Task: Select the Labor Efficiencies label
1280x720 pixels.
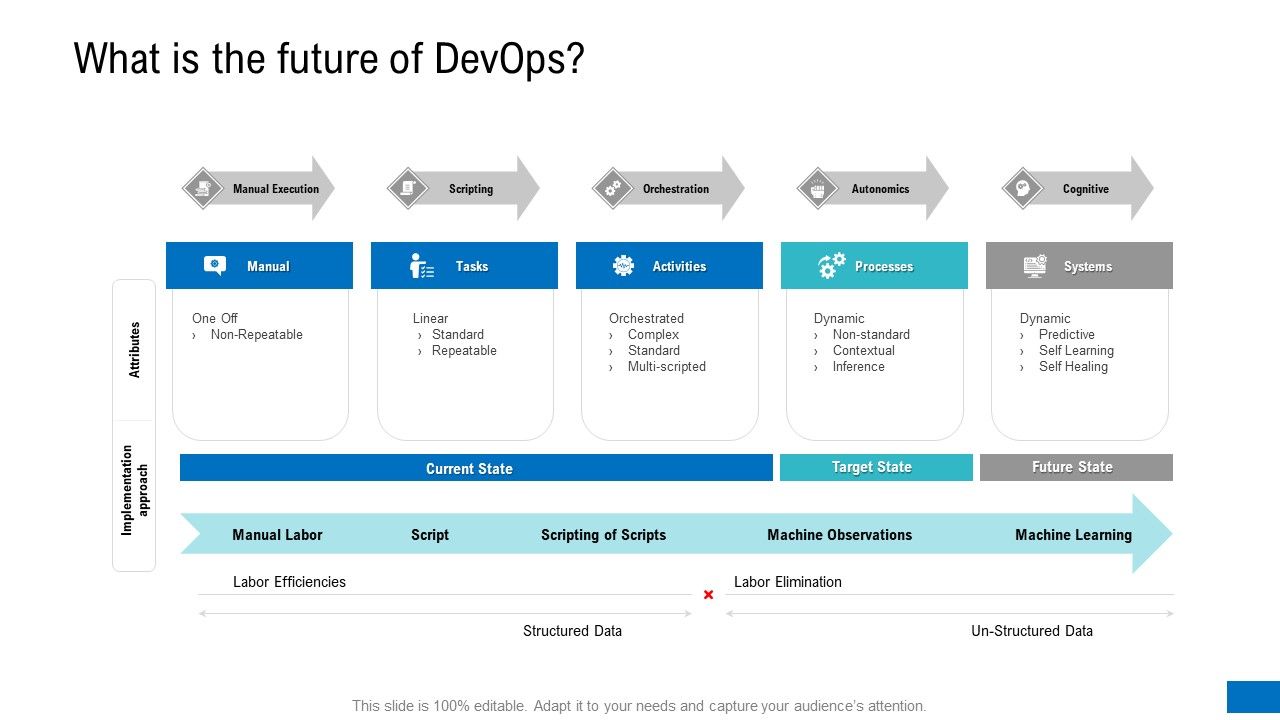Action: [x=289, y=582]
